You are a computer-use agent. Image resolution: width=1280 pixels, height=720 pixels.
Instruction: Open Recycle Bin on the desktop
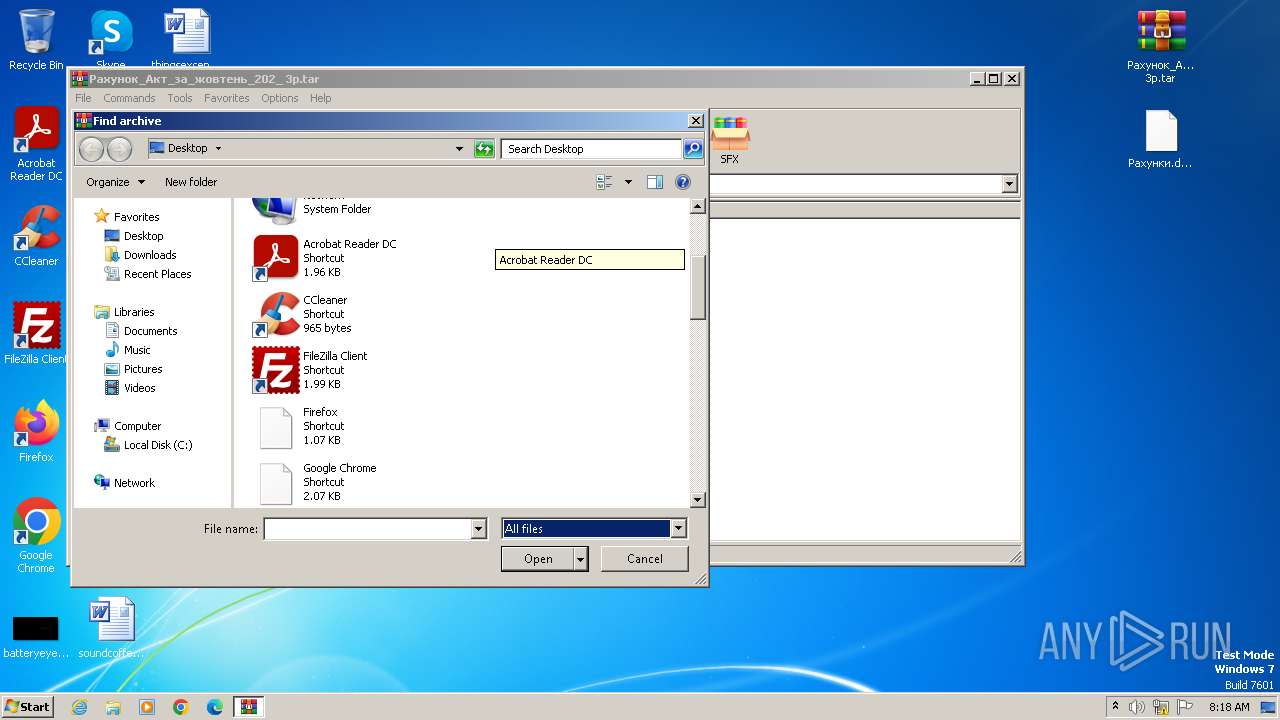tap(36, 40)
